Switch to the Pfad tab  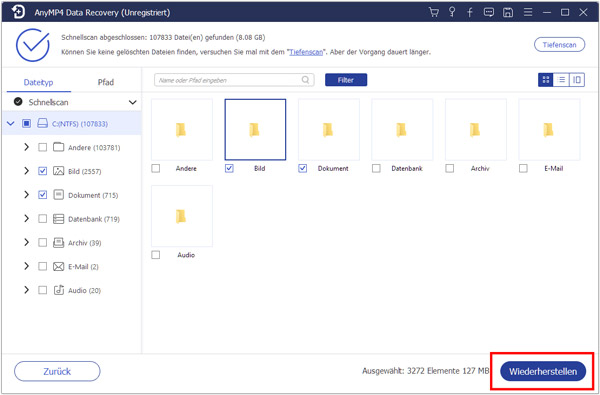pos(106,82)
